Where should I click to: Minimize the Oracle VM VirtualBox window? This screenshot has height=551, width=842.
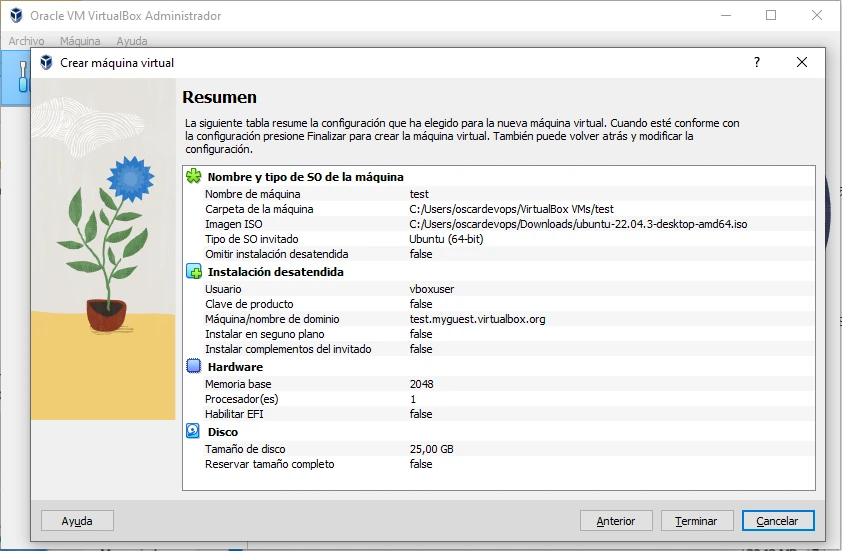click(x=726, y=15)
